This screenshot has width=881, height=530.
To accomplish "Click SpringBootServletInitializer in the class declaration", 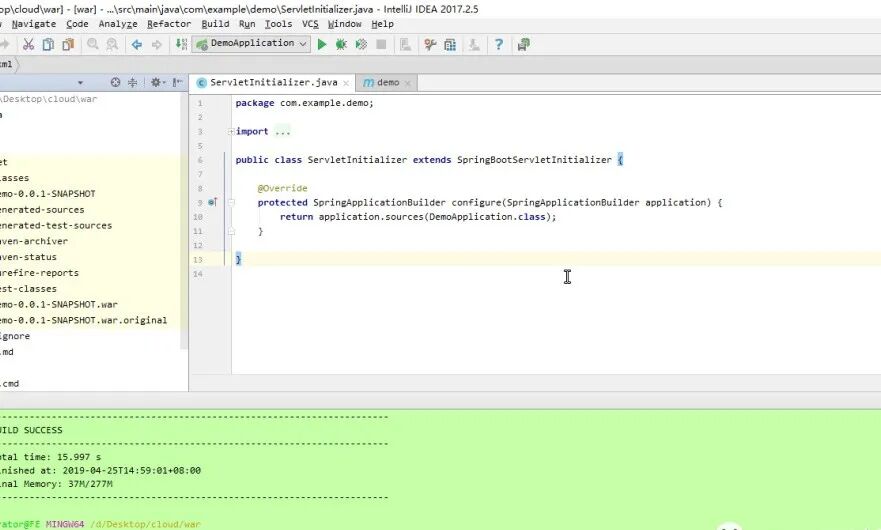I will (534, 160).
